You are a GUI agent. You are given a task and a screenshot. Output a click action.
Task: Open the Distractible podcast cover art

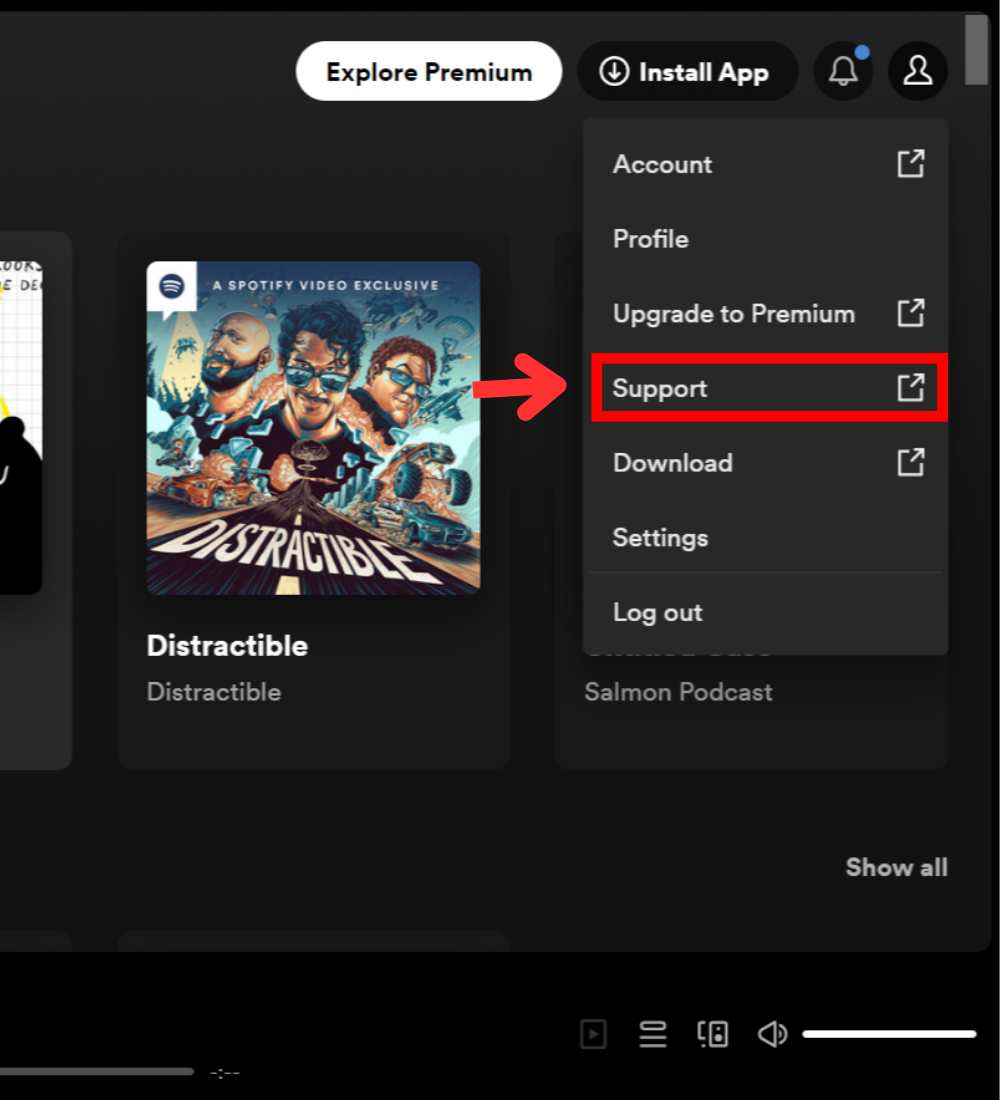(313, 428)
